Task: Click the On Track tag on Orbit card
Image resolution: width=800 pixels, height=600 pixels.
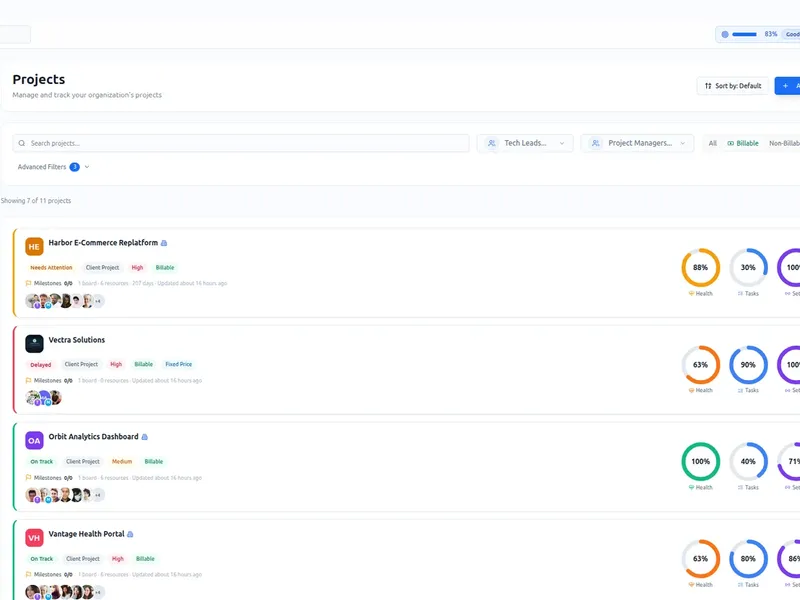Action: [41, 461]
